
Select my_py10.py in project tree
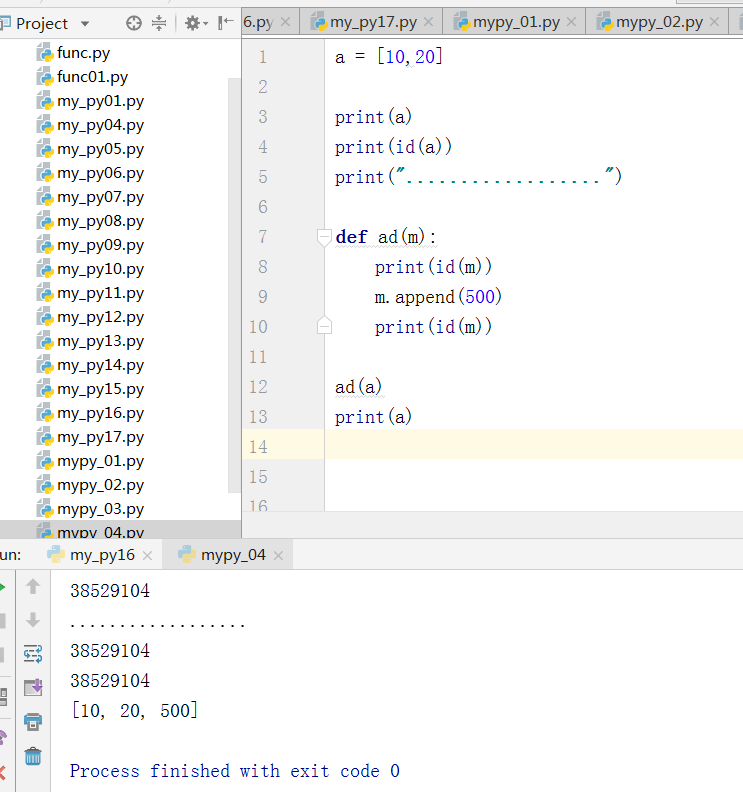[x=91, y=269]
